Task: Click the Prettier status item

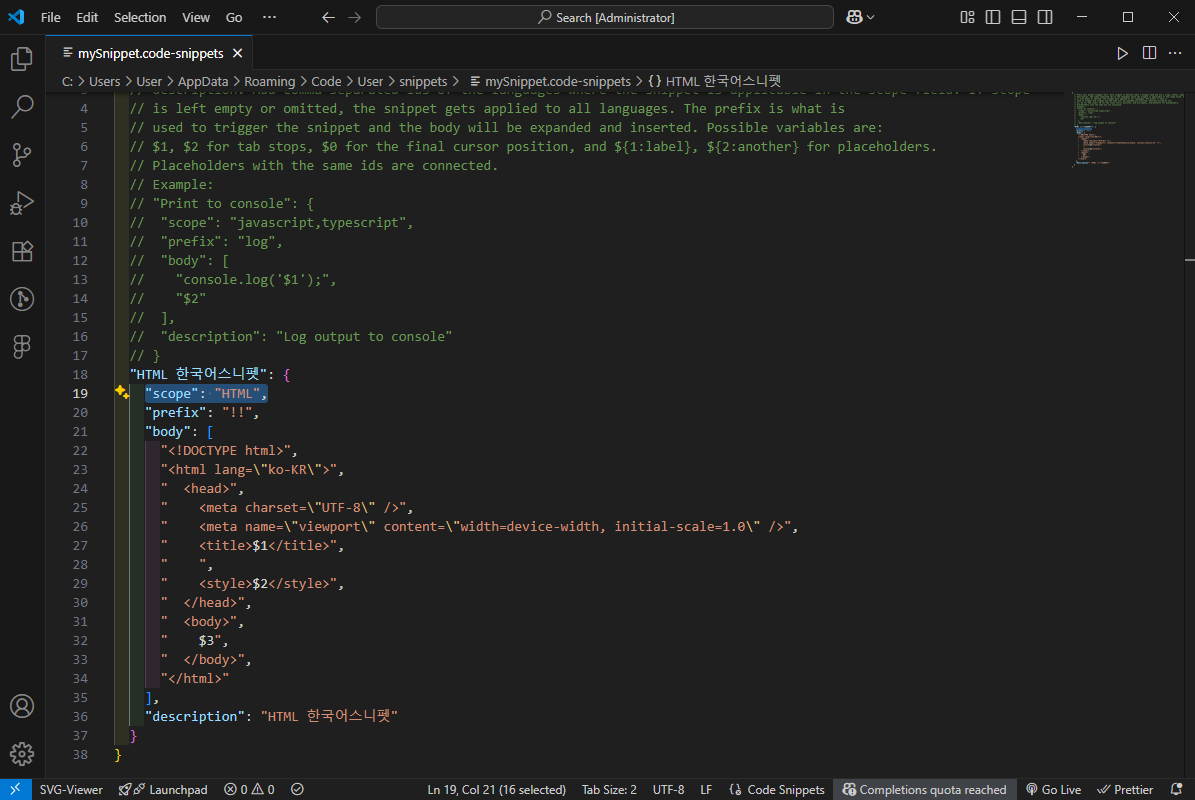Action: click(1125, 789)
